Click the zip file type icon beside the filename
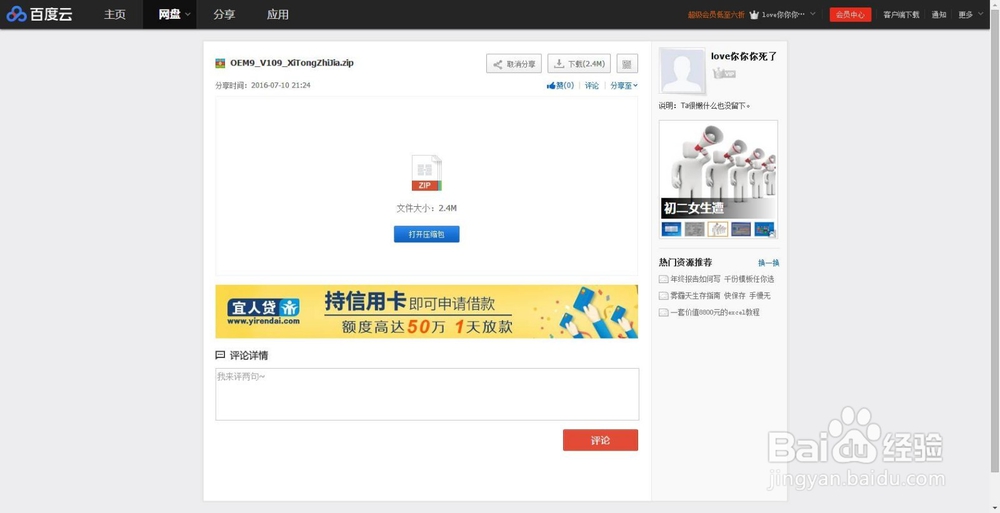 coord(220,63)
